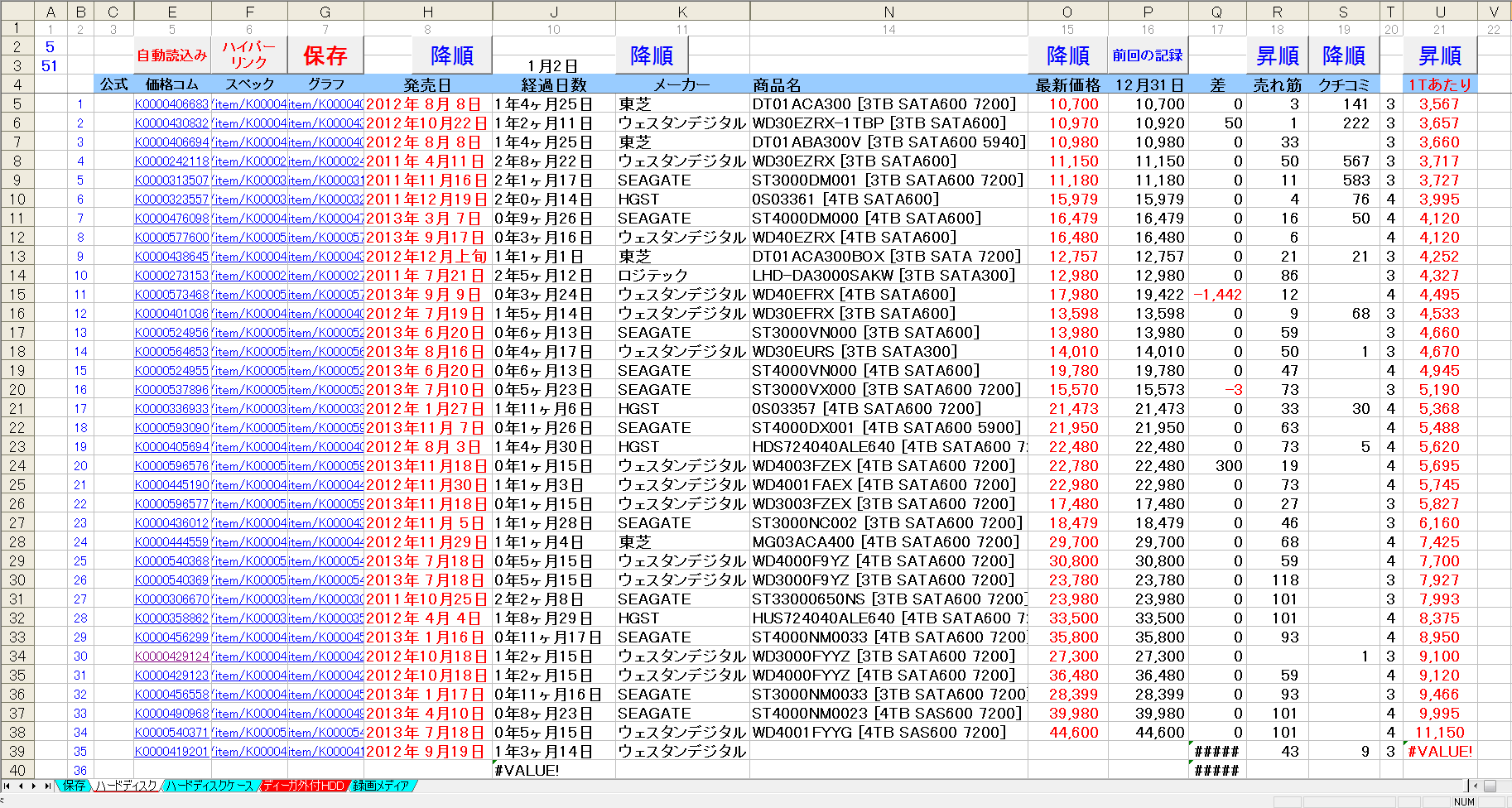Image resolution: width=1512 pixels, height=808 pixels.
Task: Select the #VALUE! cell in row 40
Action: [x=554, y=771]
